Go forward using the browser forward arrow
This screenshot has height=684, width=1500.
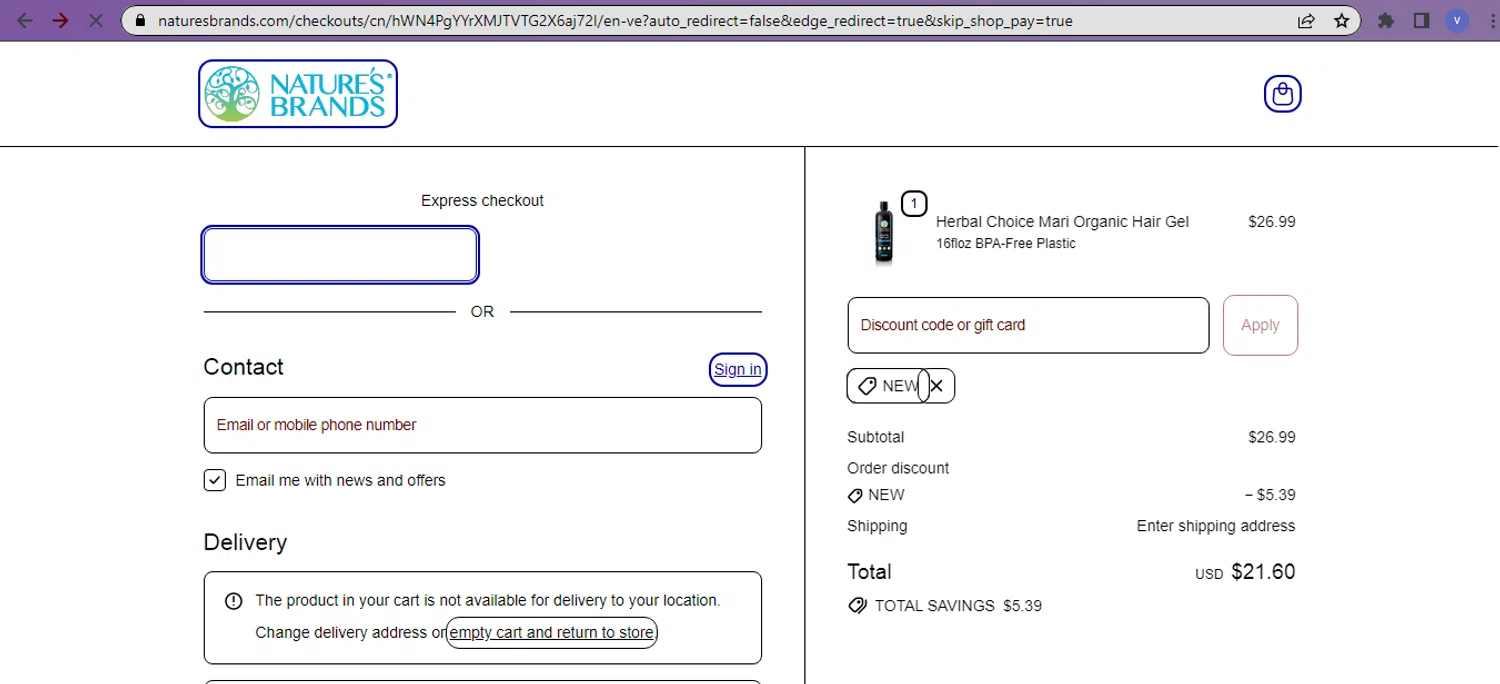tap(61, 20)
